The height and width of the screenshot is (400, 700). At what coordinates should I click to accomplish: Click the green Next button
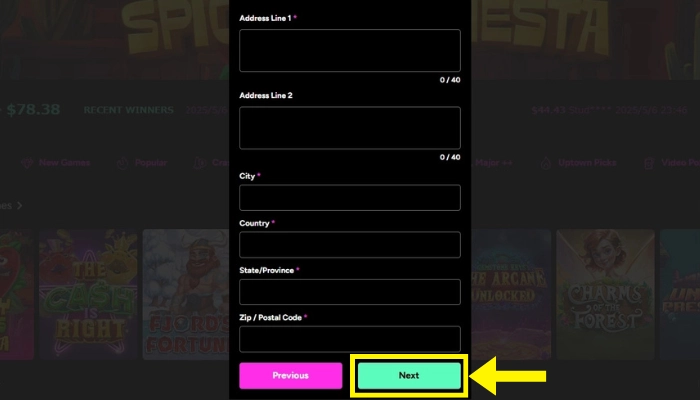click(409, 375)
